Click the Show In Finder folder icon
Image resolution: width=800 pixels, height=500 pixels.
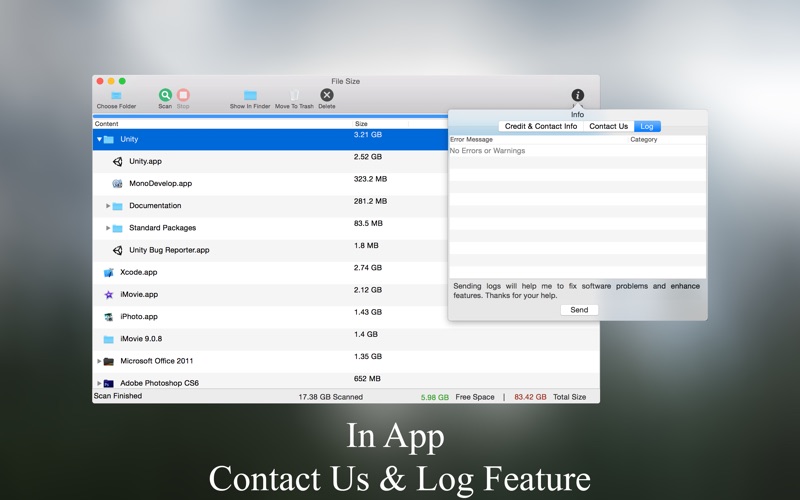point(250,95)
